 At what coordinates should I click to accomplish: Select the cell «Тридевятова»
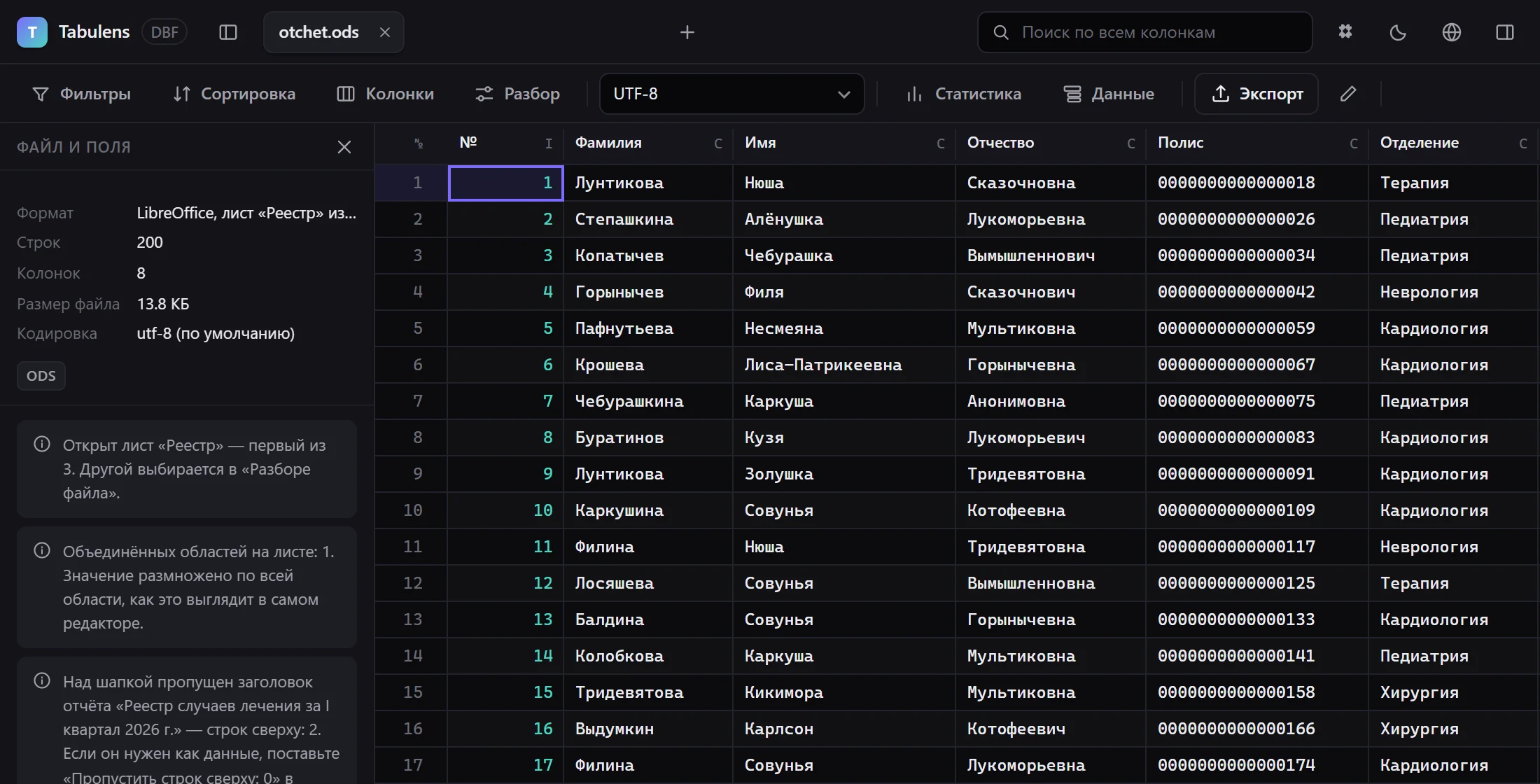tap(648, 692)
